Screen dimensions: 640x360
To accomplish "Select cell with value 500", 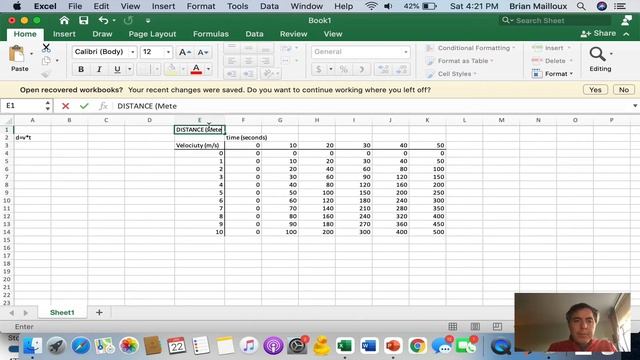I will pyautogui.click(x=427, y=232).
